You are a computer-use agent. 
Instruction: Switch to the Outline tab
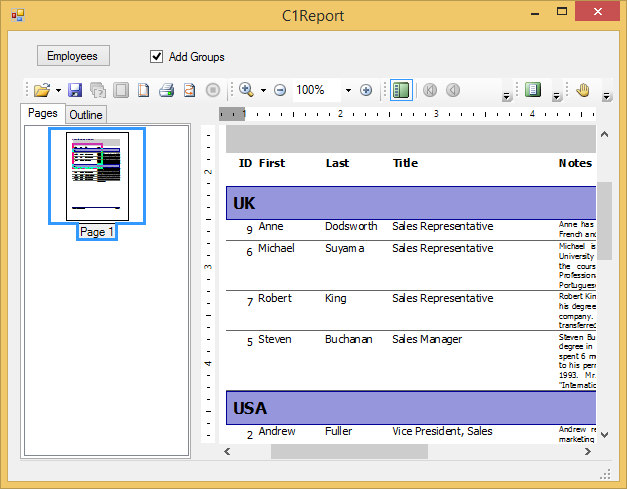click(x=86, y=115)
